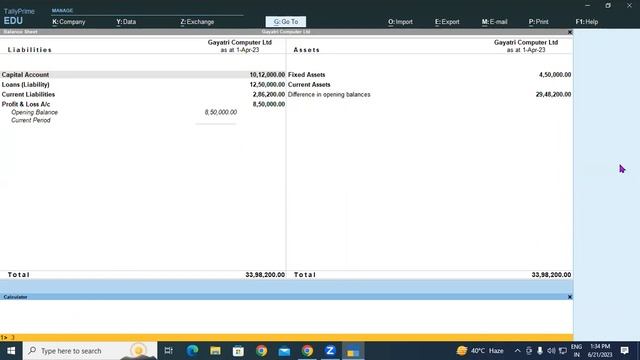Open the first Chrome taskbar icon
640x360 pixels.
261,351
